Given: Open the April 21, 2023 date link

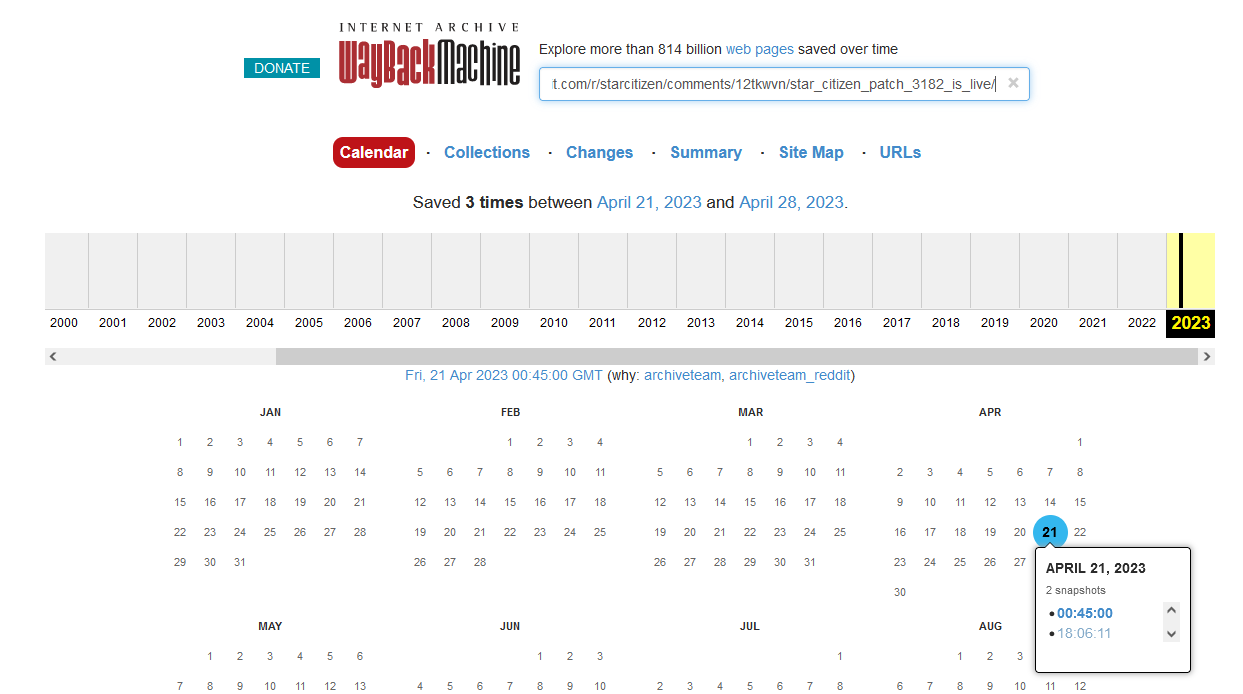Looking at the screenshot, I should (649, 201).
